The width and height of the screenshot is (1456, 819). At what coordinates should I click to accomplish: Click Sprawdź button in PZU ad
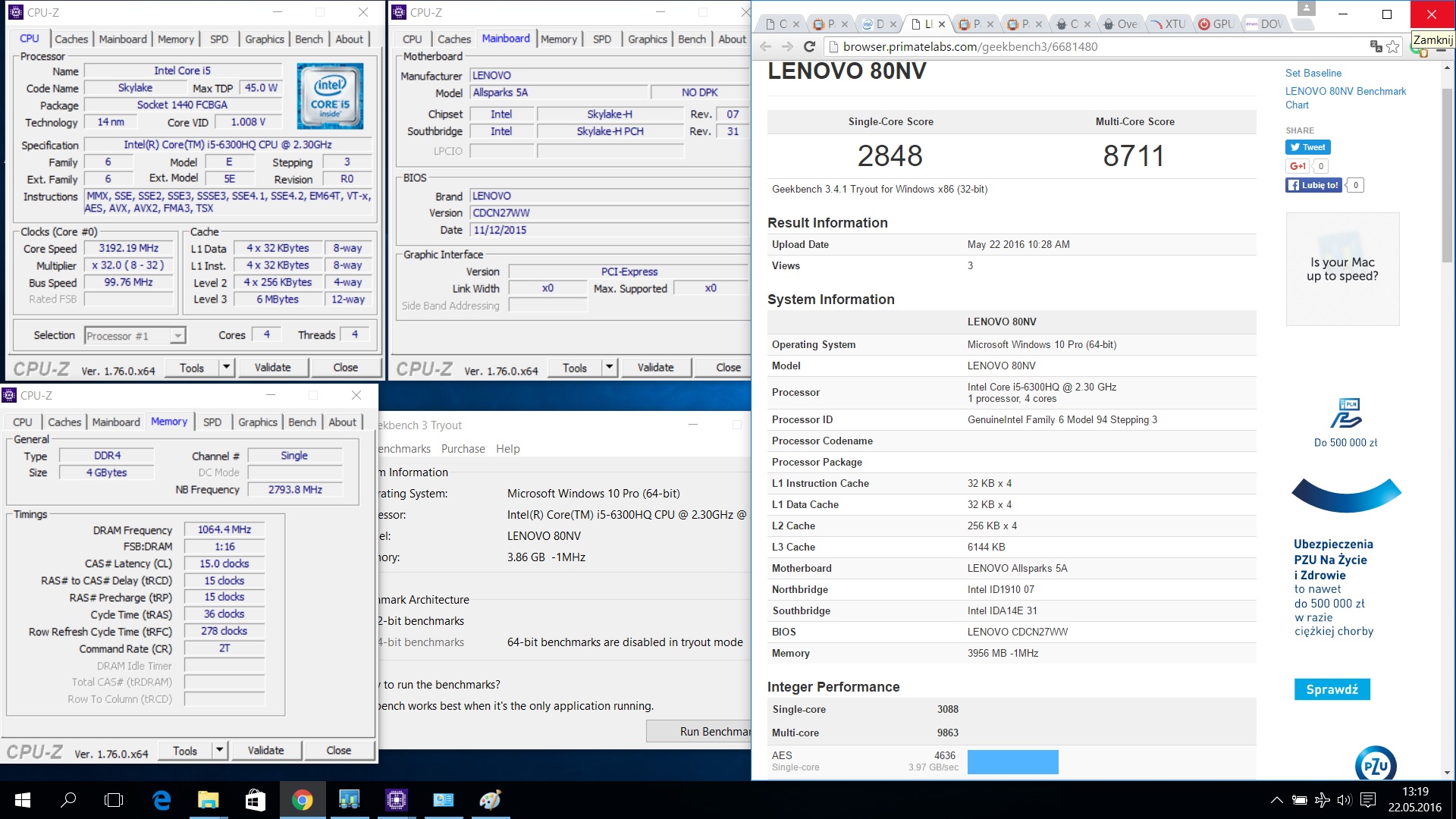(x=1332, y=689)
